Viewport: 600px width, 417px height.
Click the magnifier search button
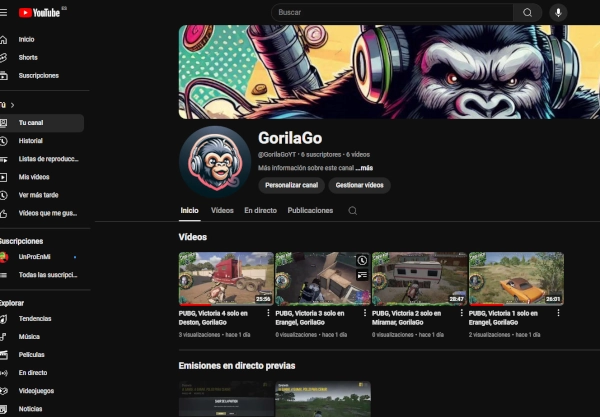click(x=527, y=12)
